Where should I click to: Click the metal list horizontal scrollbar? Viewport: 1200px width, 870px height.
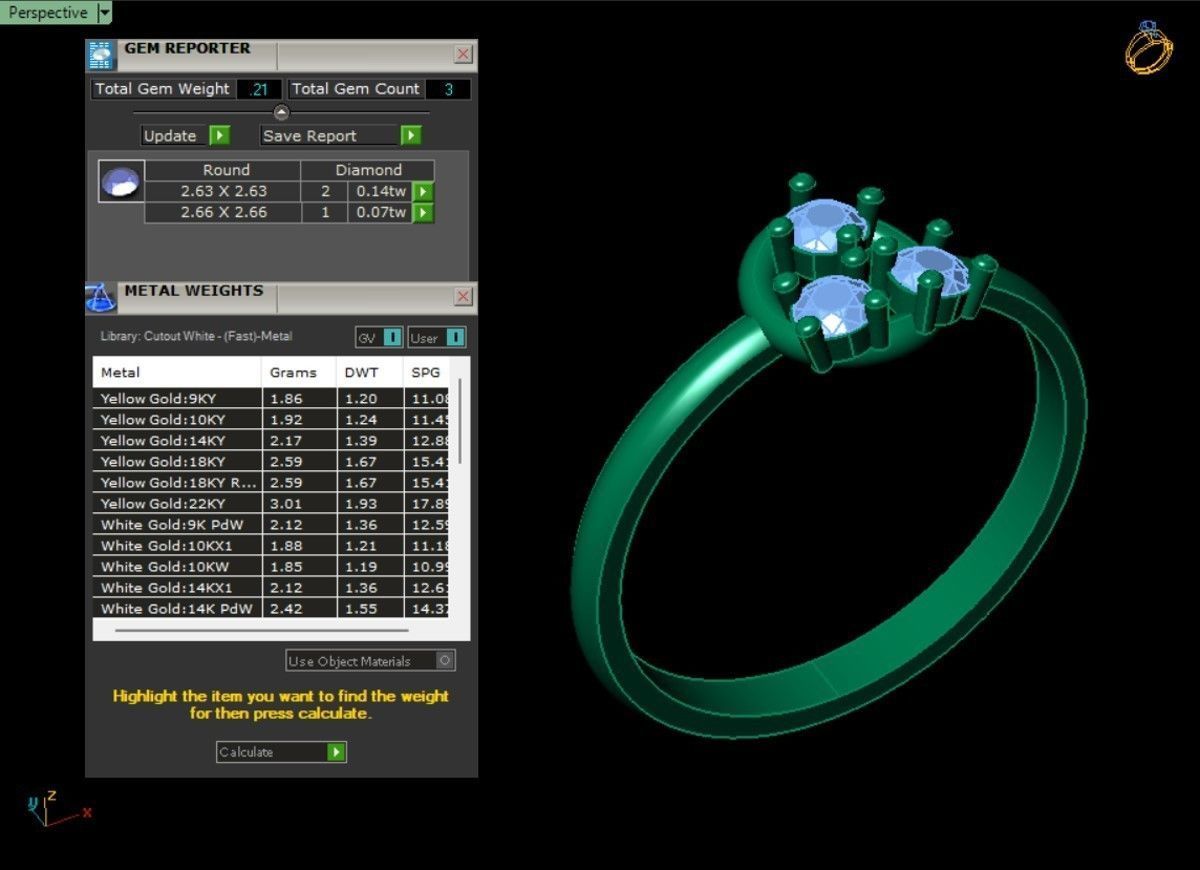tap(262, 630)
